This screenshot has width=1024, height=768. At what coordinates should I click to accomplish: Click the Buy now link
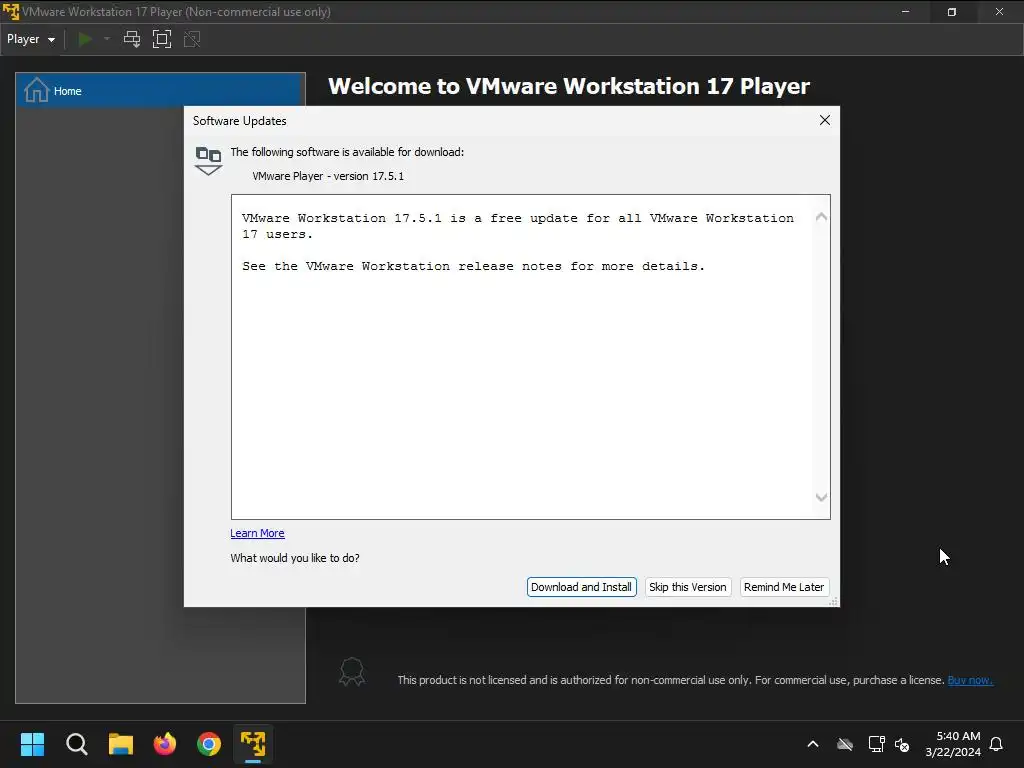(970, 680)
